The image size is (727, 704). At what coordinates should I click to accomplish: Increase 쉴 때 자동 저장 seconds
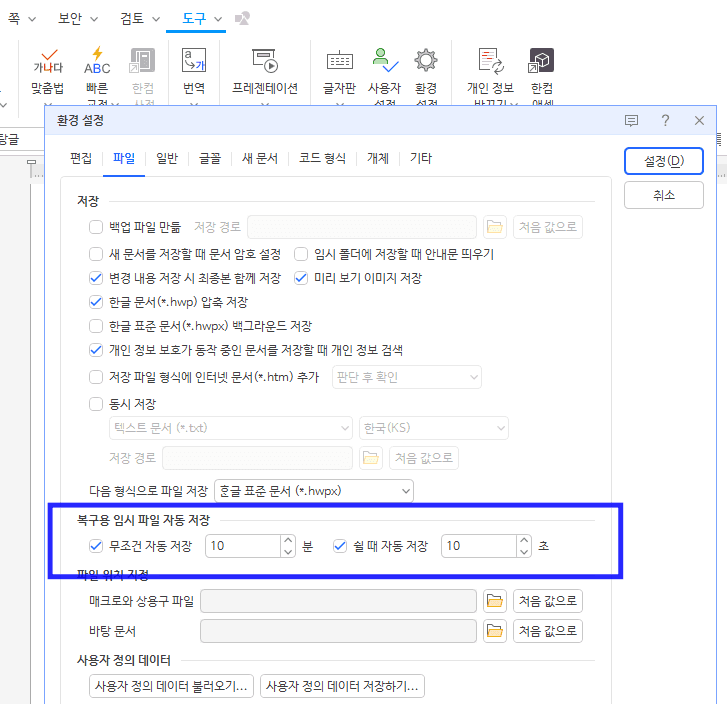(x=524, y=540)
